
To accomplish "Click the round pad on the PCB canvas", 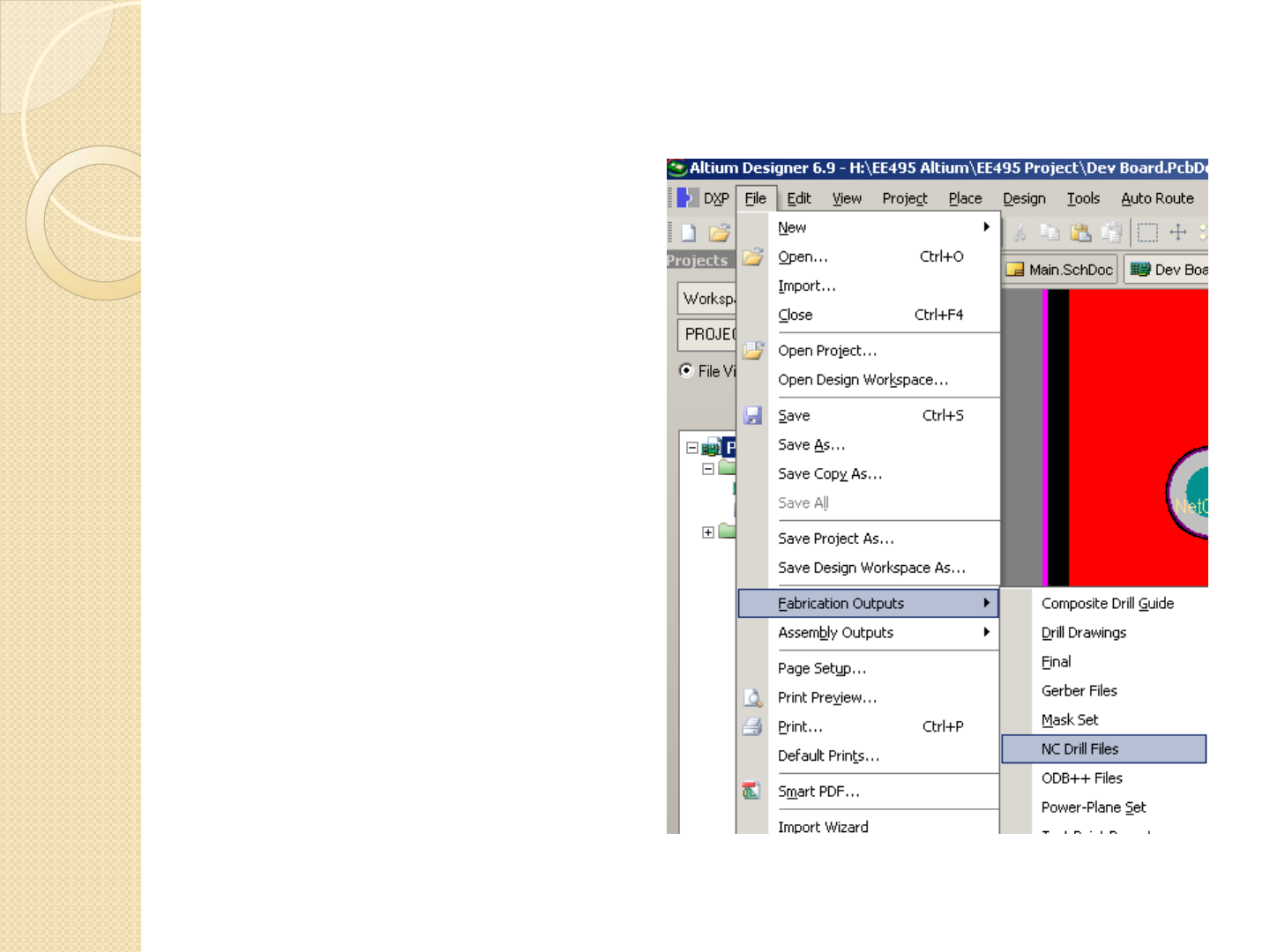I will pyautogui.click(x=1188, y=494).
